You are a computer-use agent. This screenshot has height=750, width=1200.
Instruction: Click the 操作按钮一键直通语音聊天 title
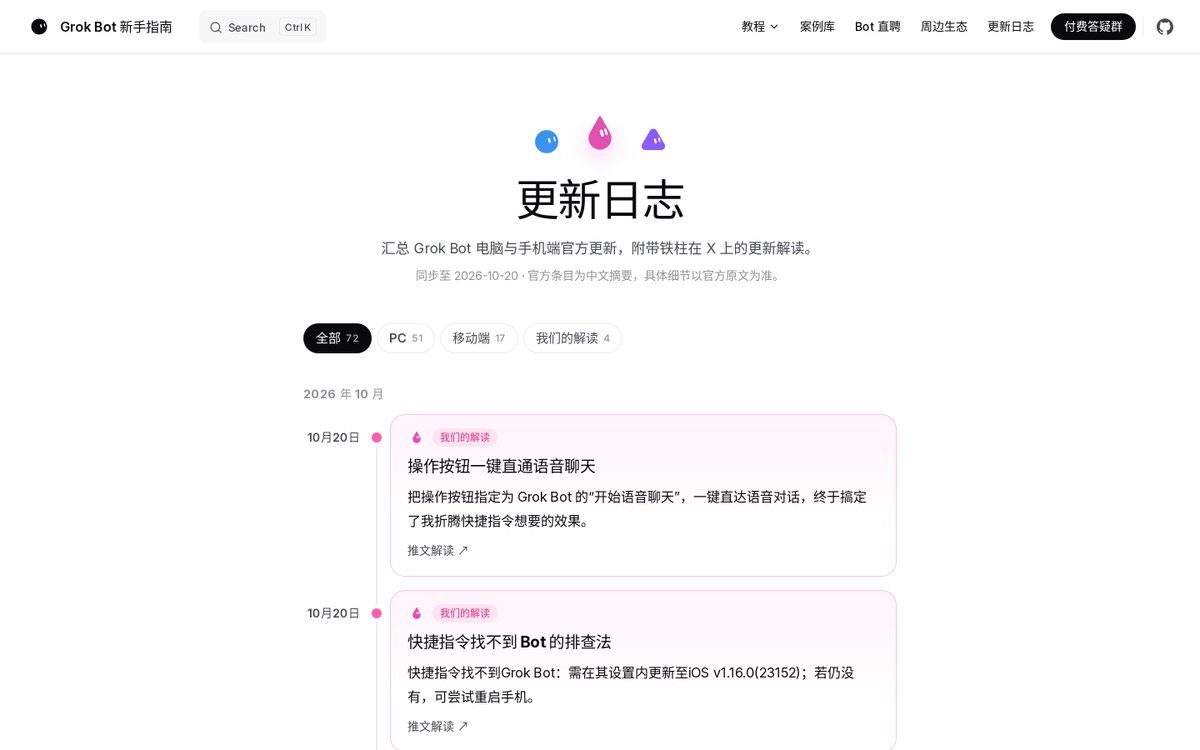502,466
